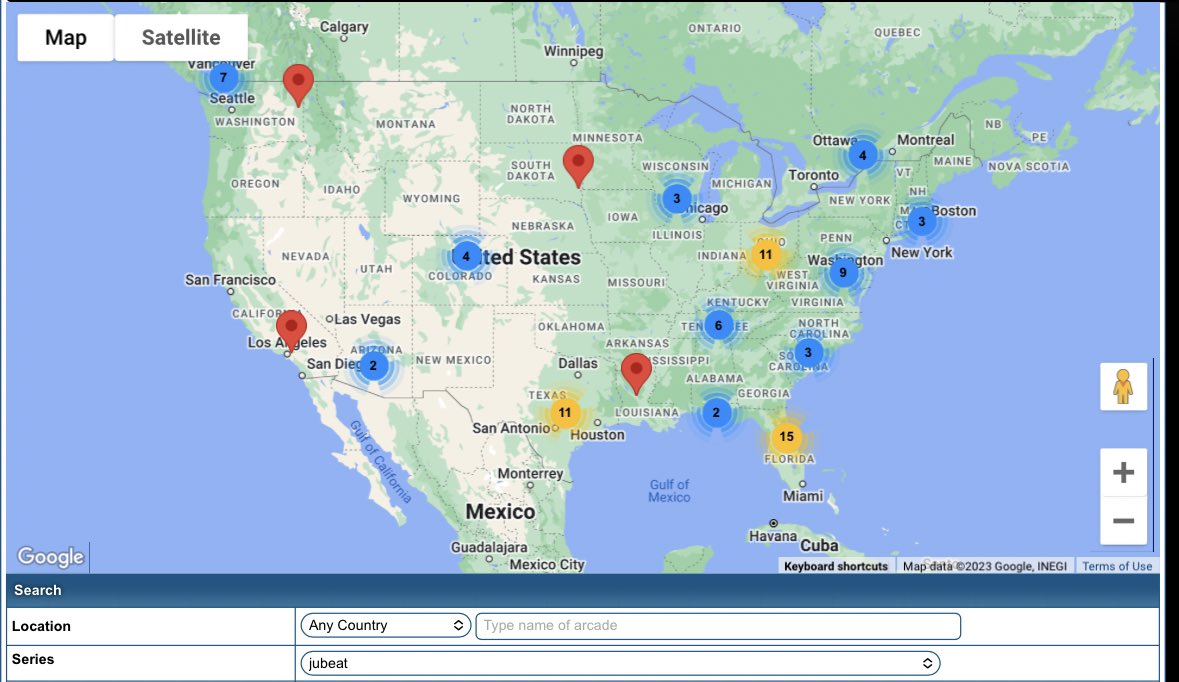Open the Colorado cluster marker of 4

click(466, 257)
